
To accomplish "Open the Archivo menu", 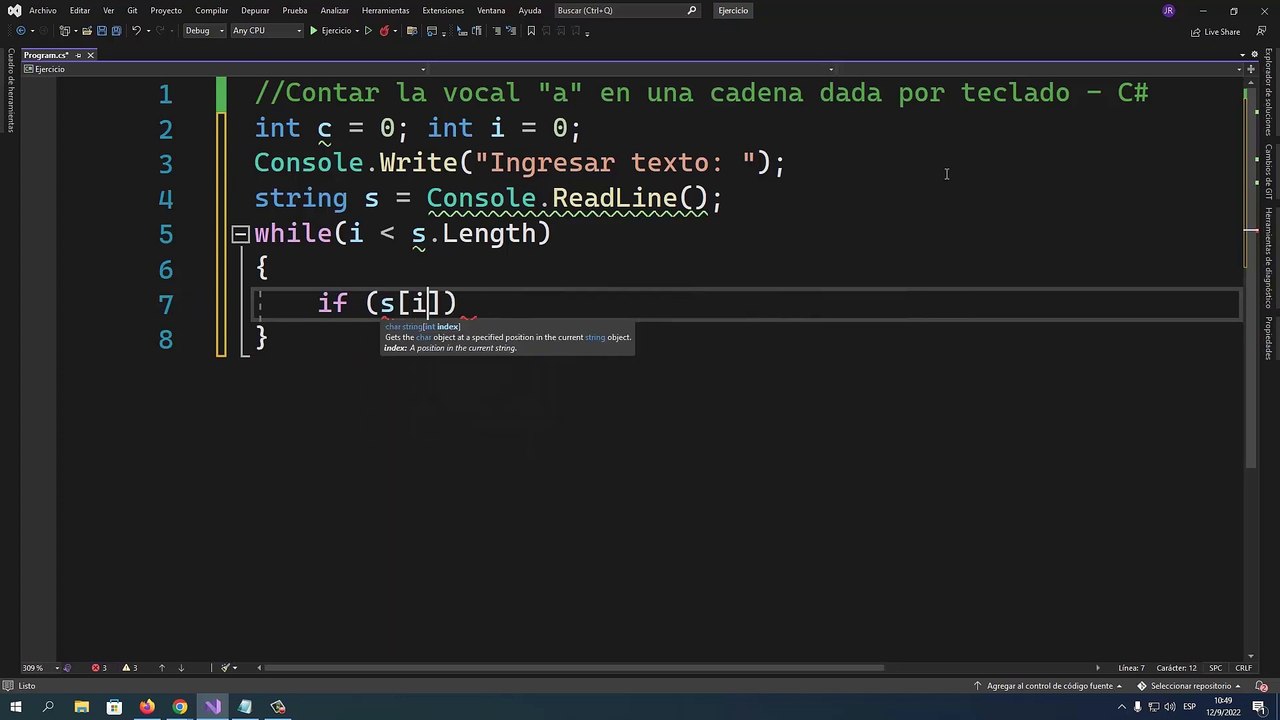I will tap(43, 10).
